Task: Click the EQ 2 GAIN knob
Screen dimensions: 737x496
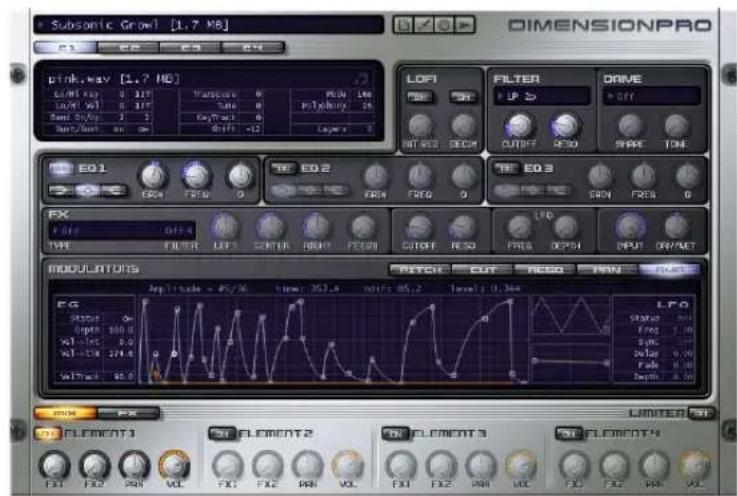Action: (376, 177)
